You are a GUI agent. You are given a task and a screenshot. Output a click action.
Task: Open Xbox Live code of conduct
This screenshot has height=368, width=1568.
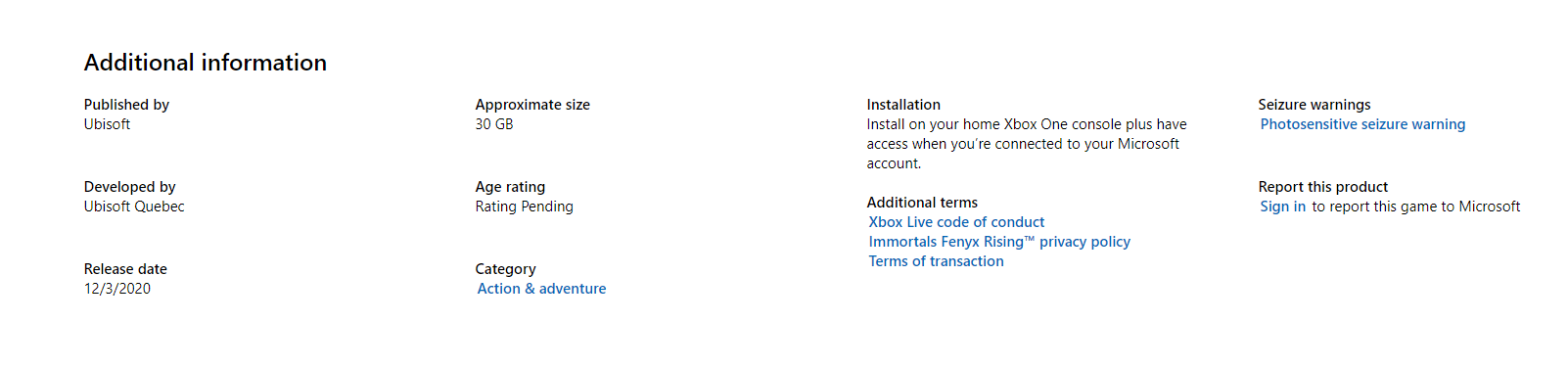[x=956, y=222]
